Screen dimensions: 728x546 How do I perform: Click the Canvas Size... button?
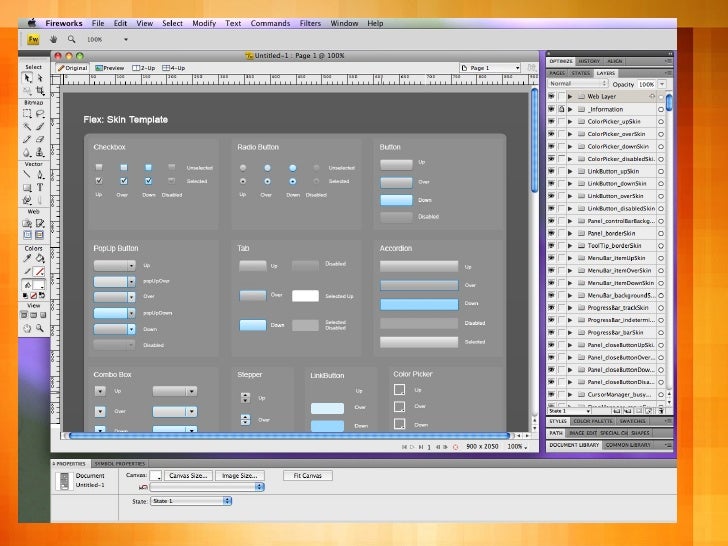coord(187,476)
